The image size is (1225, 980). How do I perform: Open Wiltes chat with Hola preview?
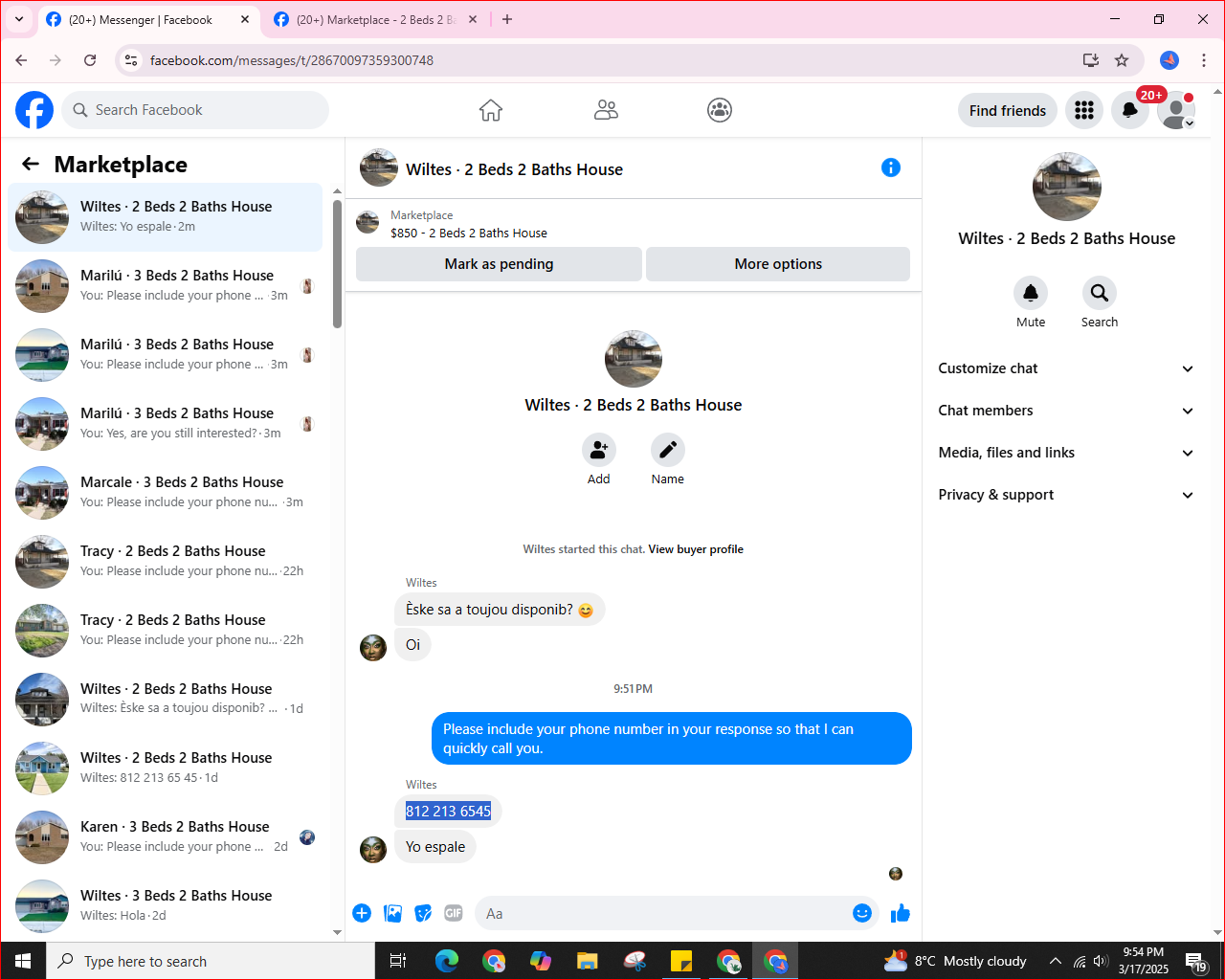pos(166,906)
